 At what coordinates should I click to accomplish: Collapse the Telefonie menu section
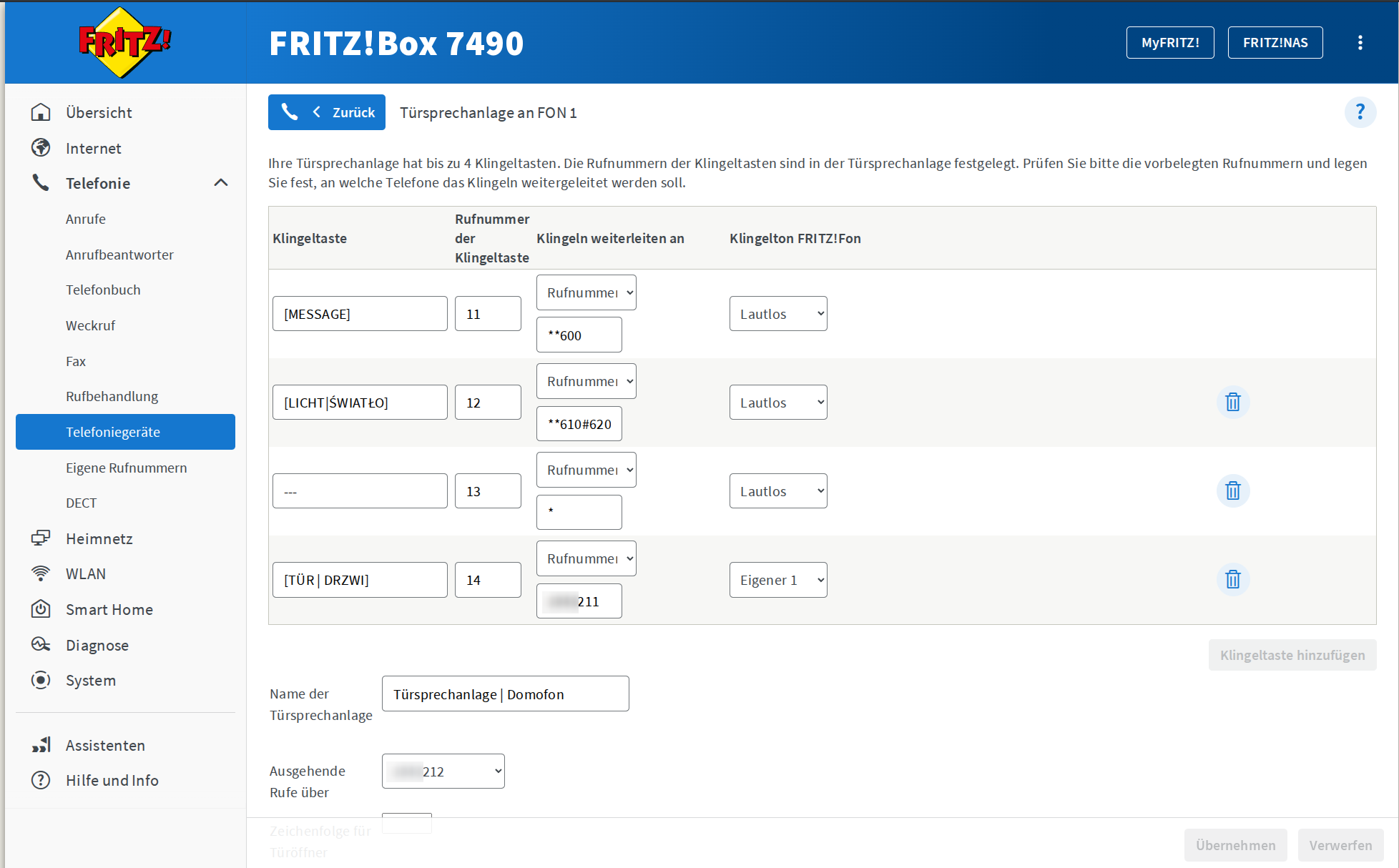[x=221, y=183]
